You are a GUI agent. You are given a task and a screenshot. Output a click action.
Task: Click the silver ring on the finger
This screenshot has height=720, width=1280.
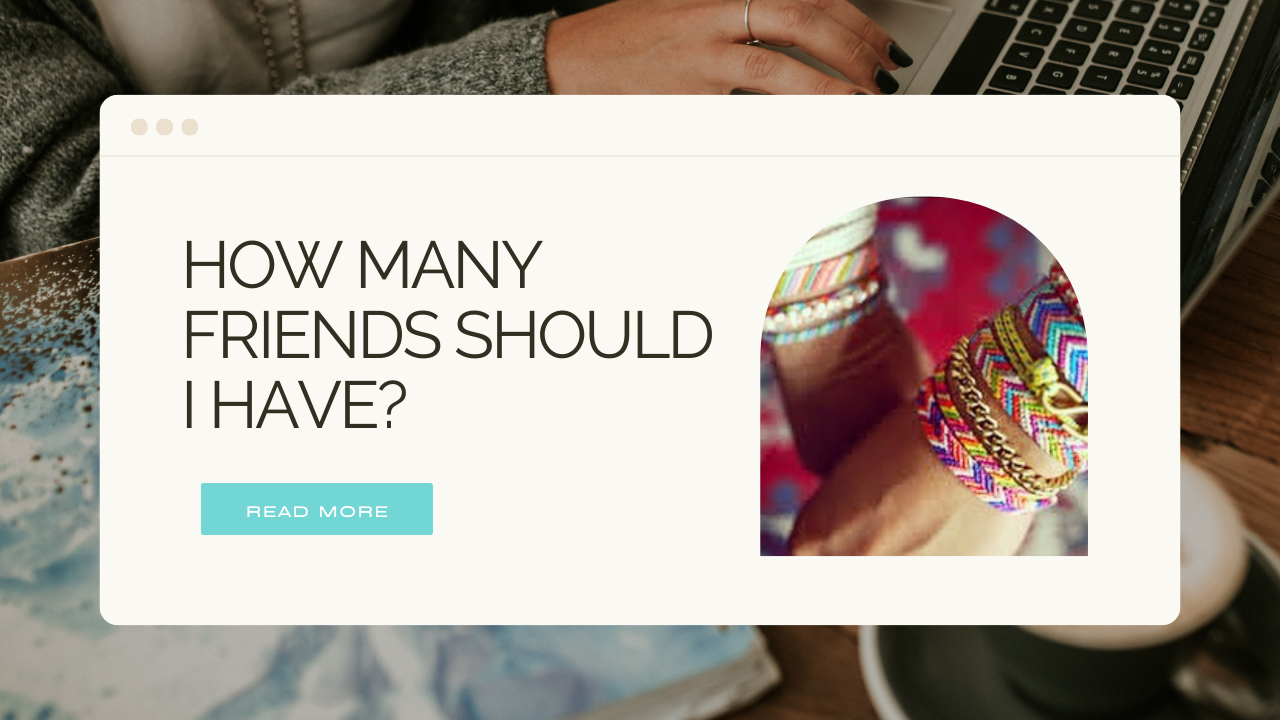pyautogui.click(x=750, y=22)
